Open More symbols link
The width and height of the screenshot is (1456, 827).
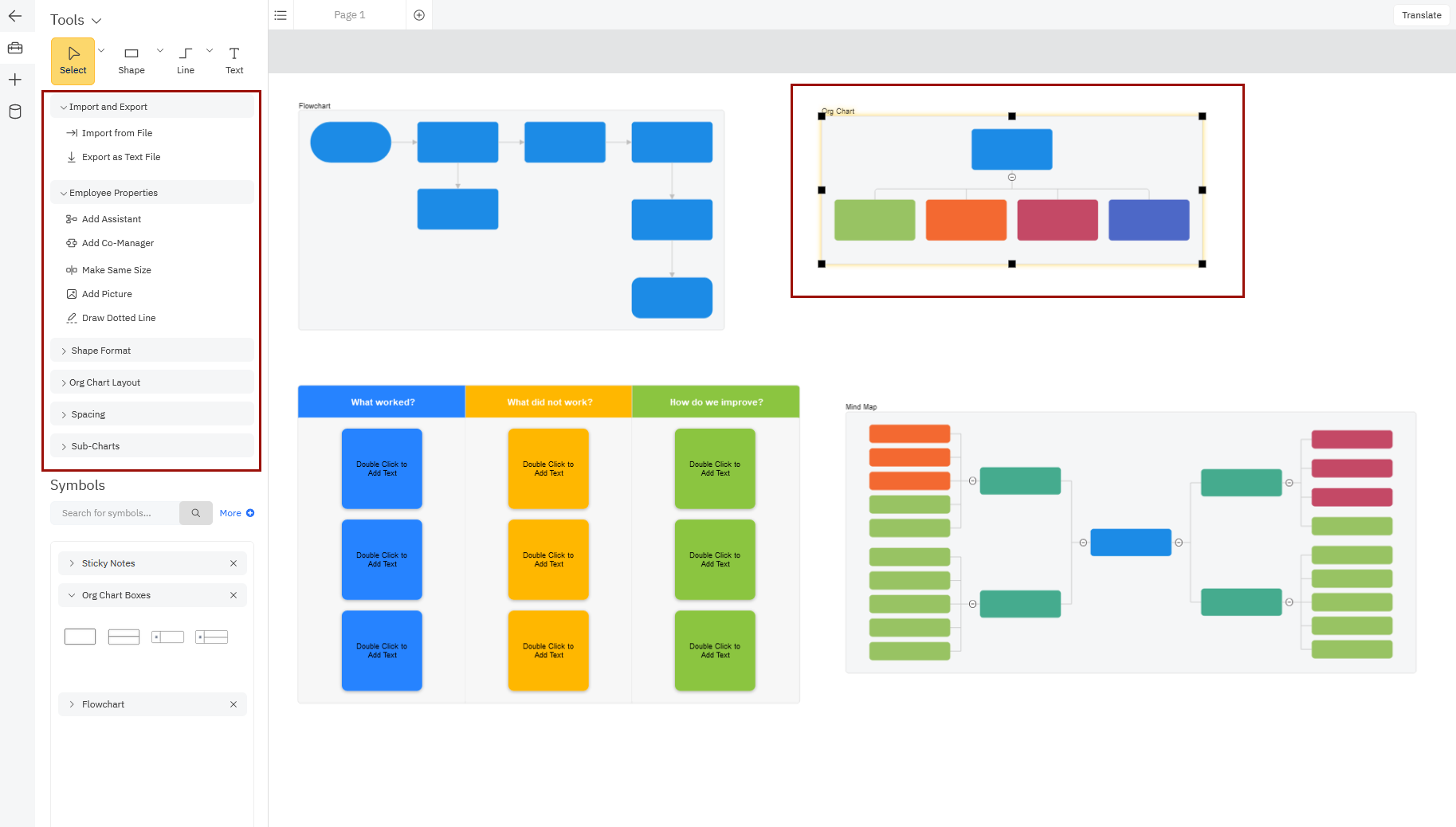pos(236,513)
